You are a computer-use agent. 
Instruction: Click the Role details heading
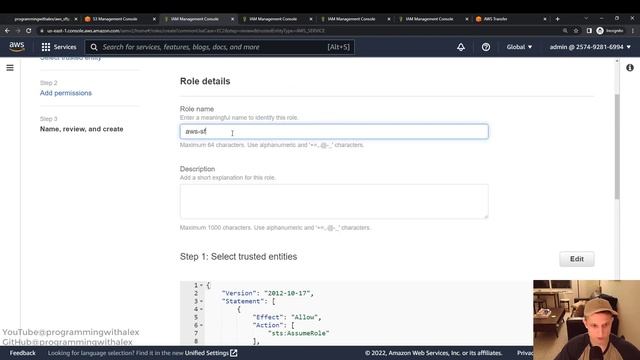205,81
